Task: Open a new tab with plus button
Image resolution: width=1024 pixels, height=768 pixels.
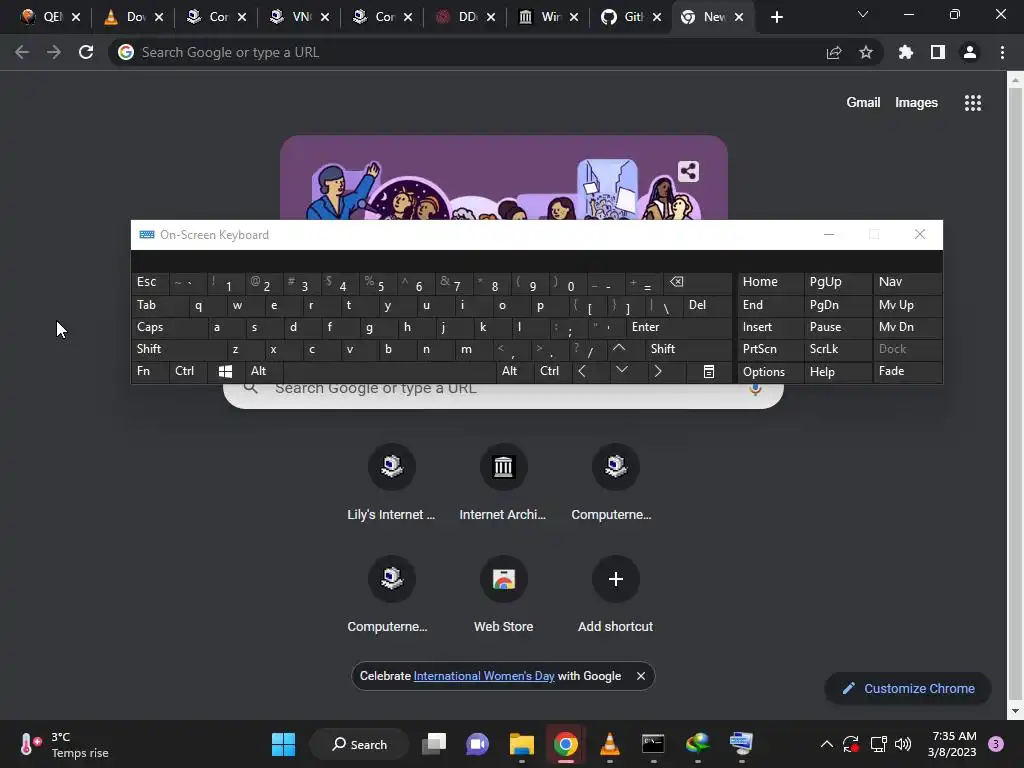Action: (x=776, y=17)
